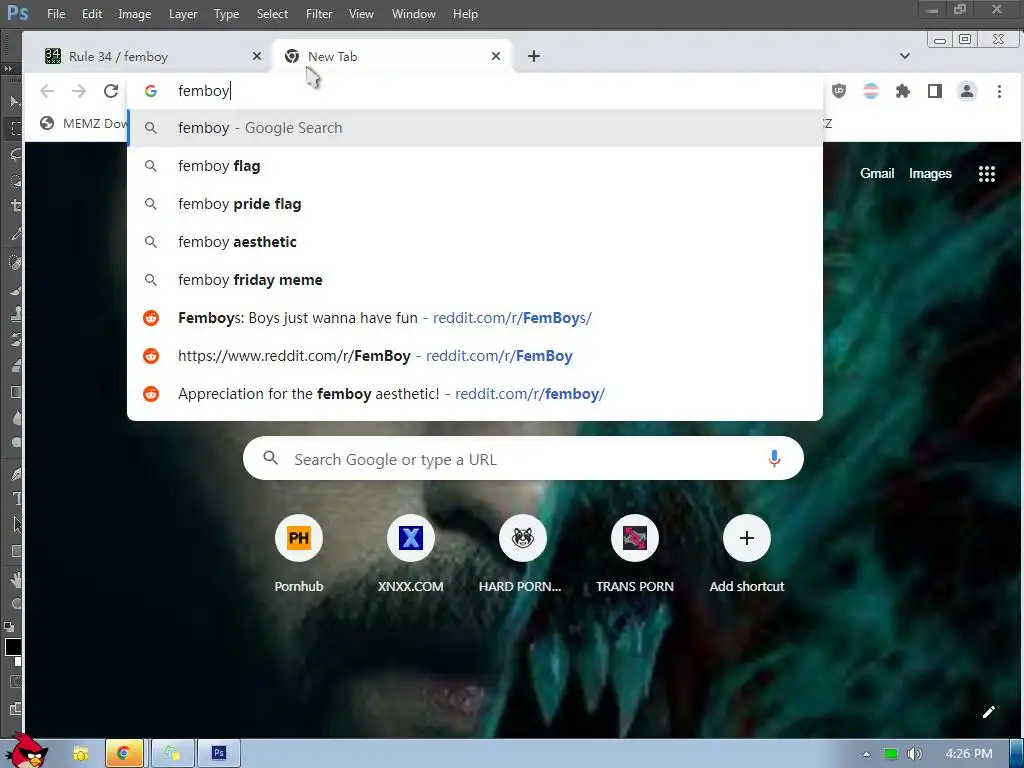Choose 'femboy aesthetic' suggestion

point(475,242)
